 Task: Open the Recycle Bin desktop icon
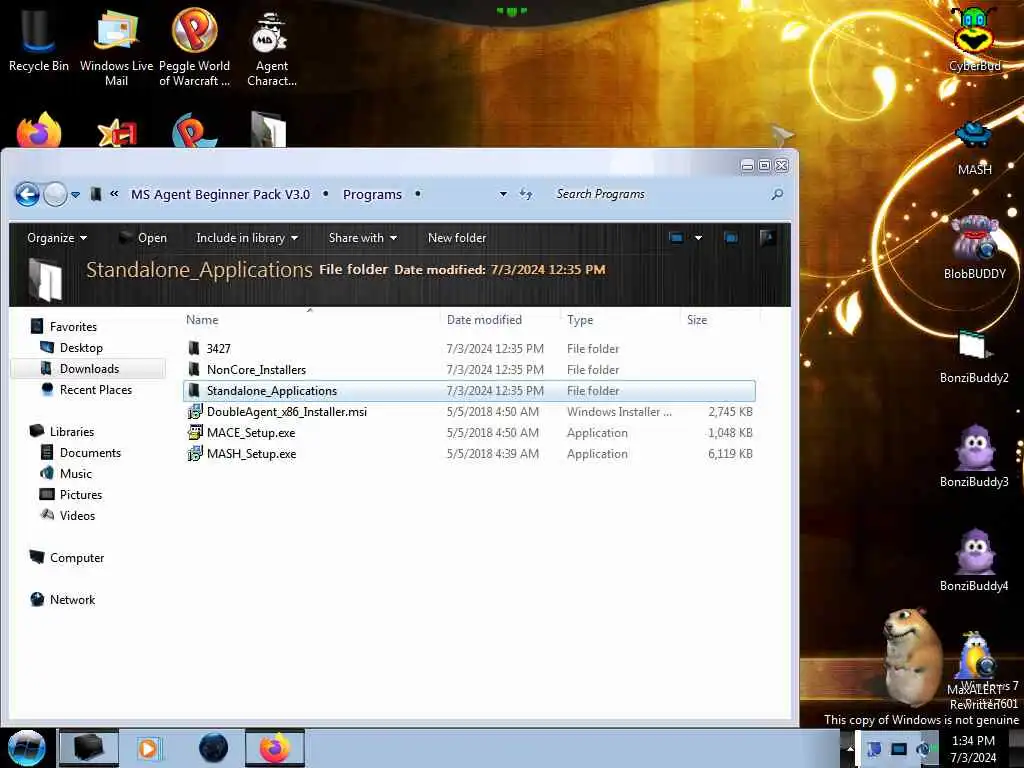pyautogui.click(x=39, y=42)
